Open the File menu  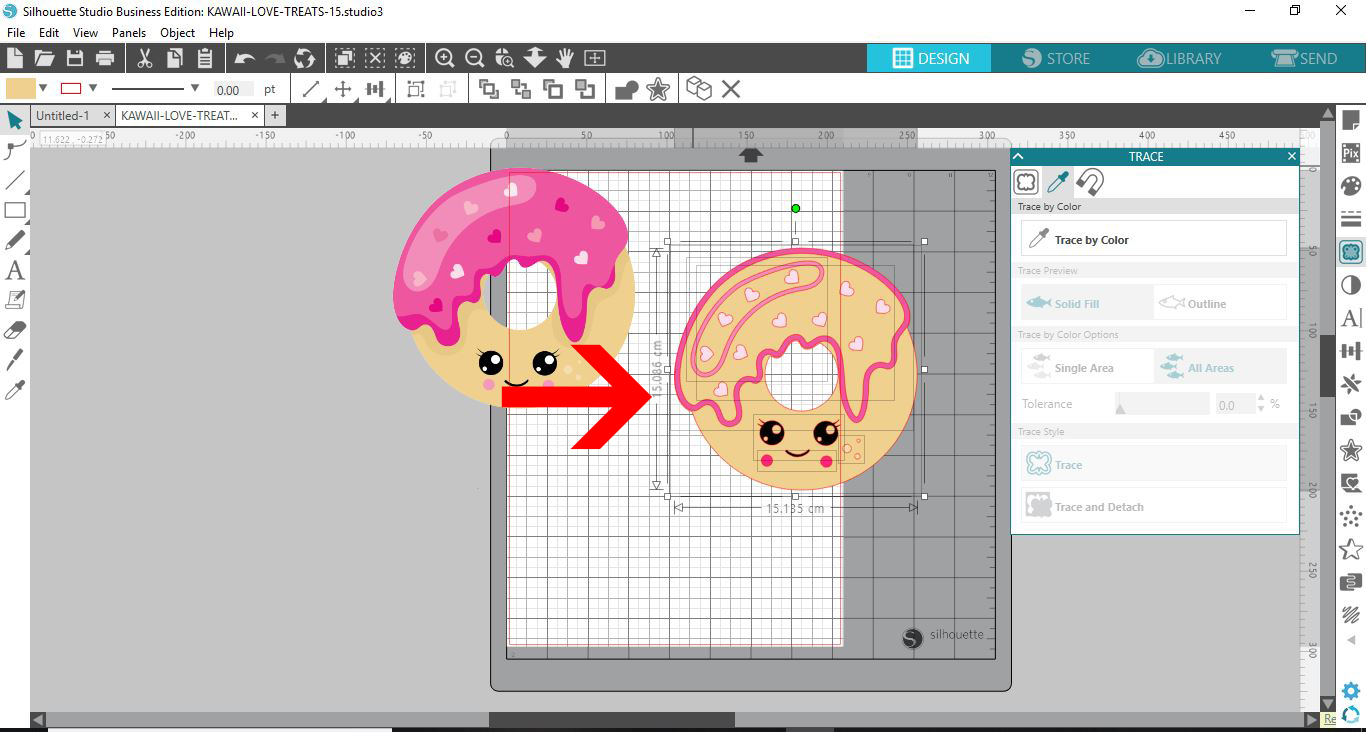tap(16, 33)
